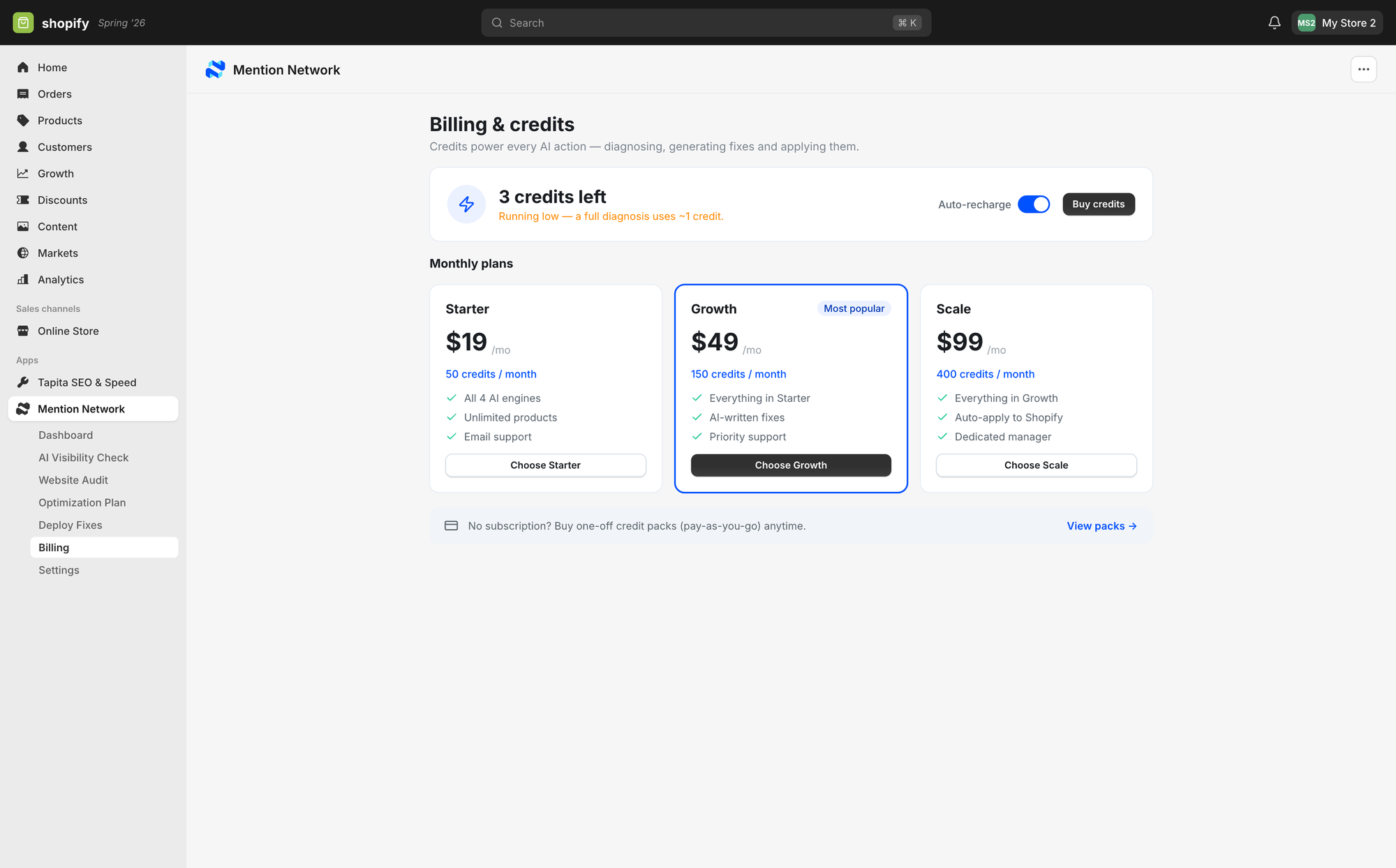The width and height of the screenshot is (1396, 868).
Task: Click the credit card icon in packs banner
Action: pos(451,526)
